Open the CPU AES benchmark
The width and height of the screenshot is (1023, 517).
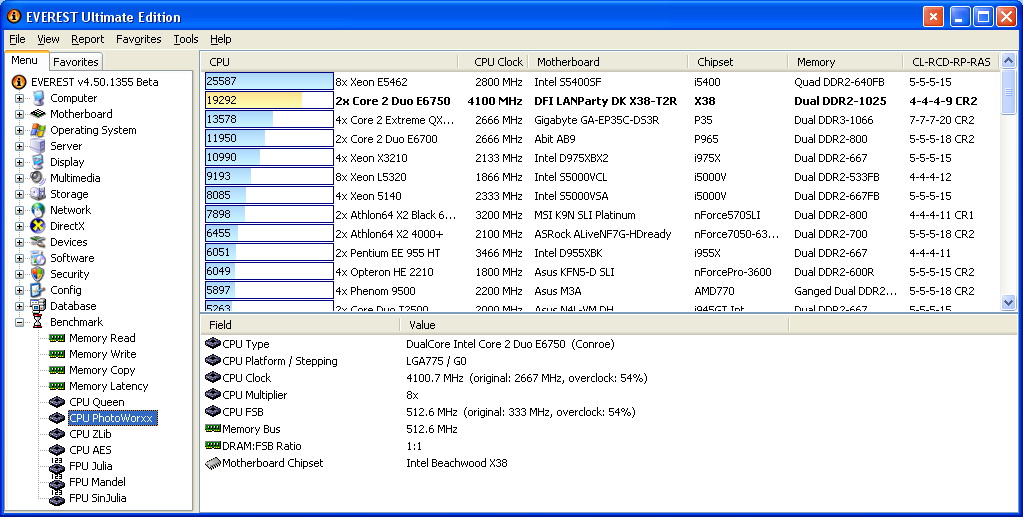(x=90, y=450)
